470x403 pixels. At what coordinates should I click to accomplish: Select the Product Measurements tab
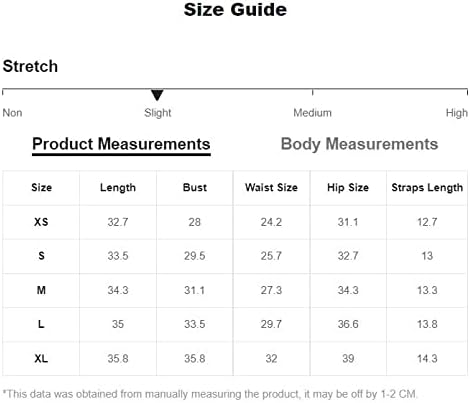tap(121, 144)
